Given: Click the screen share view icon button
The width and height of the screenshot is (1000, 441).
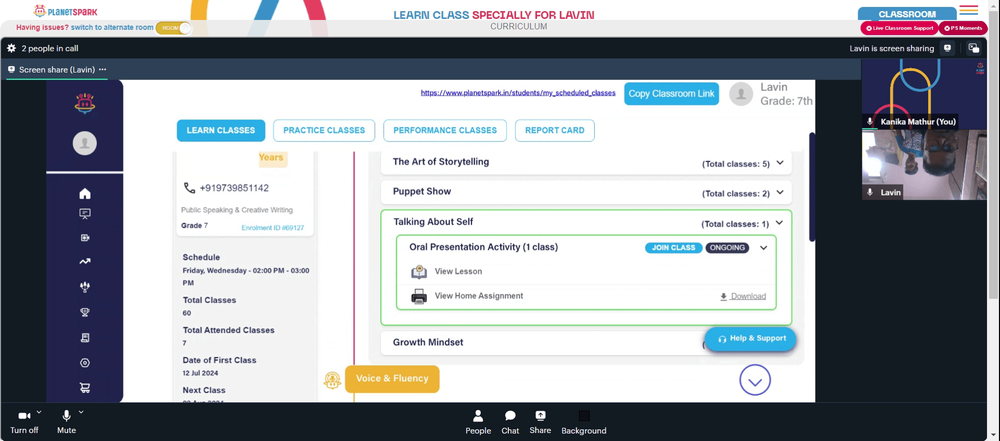Looking at the screenshot, I should click(x=948, y=48).
